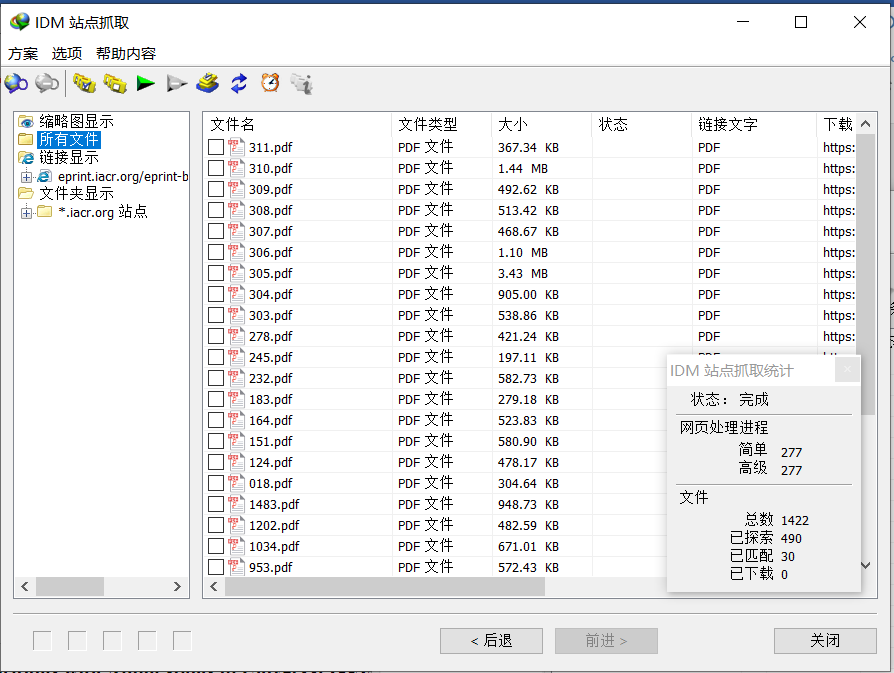The image size is (894, 673).
Task: Click the 关闭 button
Action: pyautogui.click(x=825, y=641)
